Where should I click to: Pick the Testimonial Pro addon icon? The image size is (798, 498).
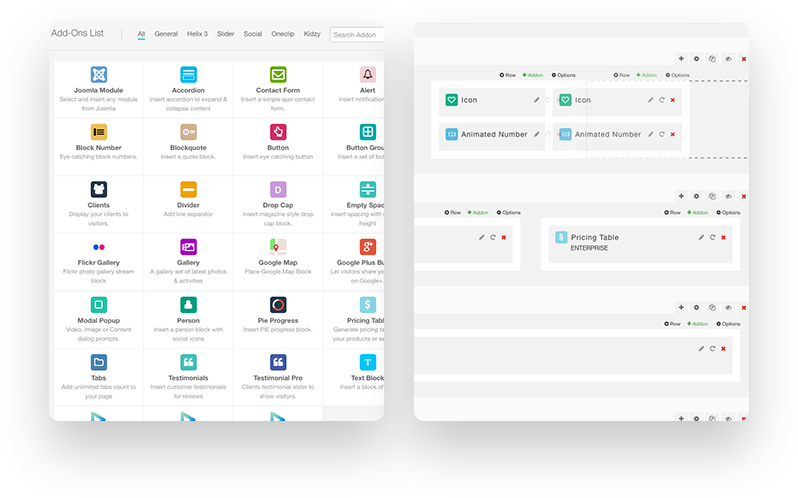[278, 363]
